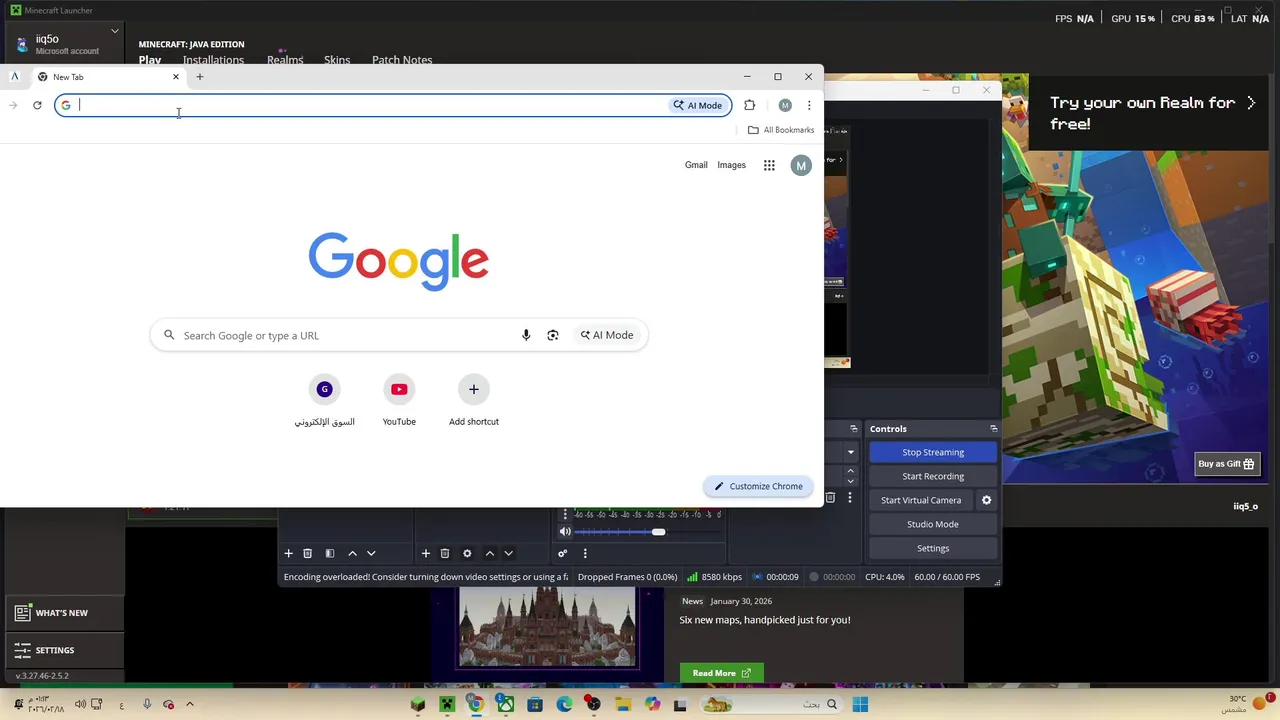Open the Realm banner chevron arrow
This screenshot has height=720, width=1280.
(x=1250, y=103)
